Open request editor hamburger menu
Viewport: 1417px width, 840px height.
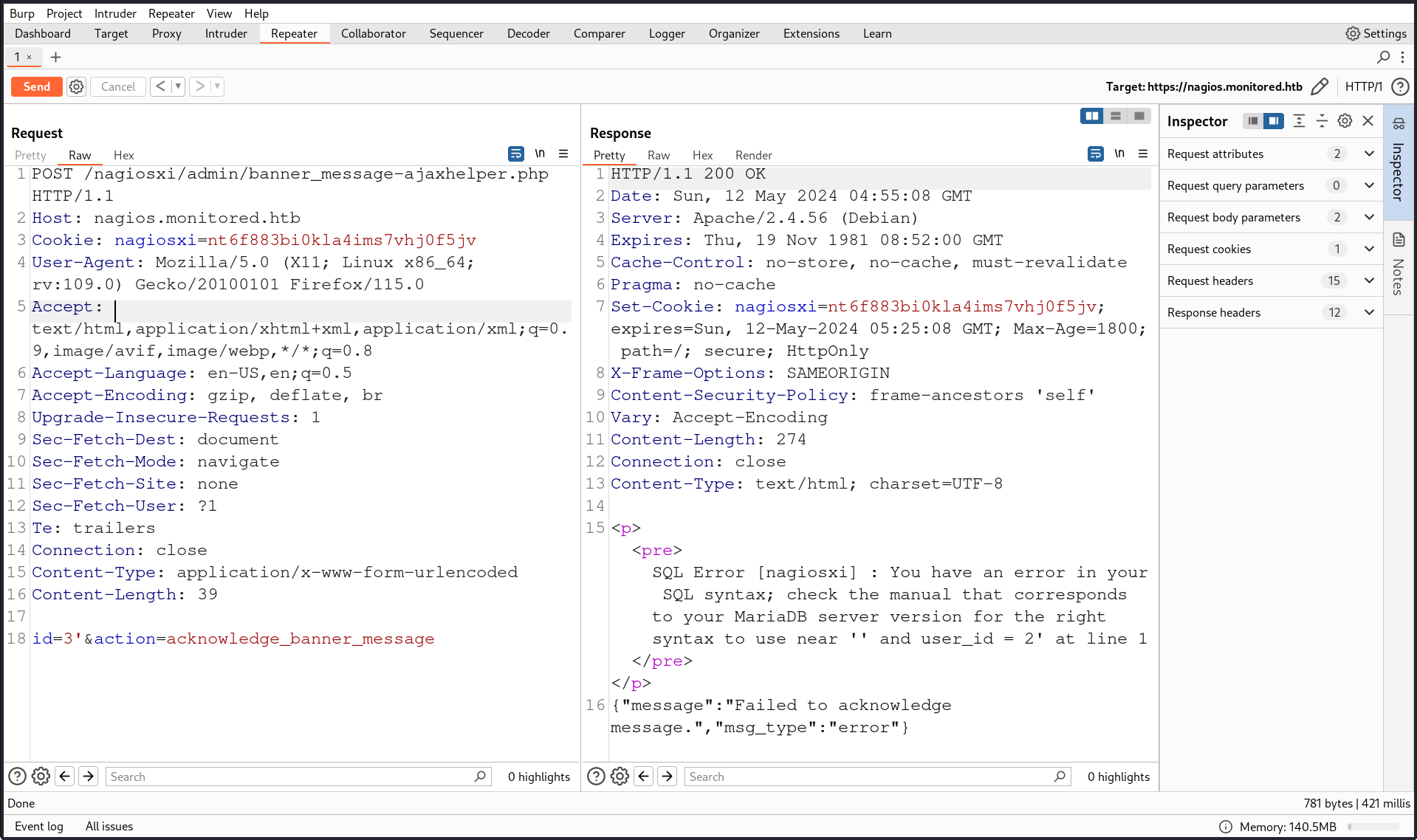(x=563, y=154)
